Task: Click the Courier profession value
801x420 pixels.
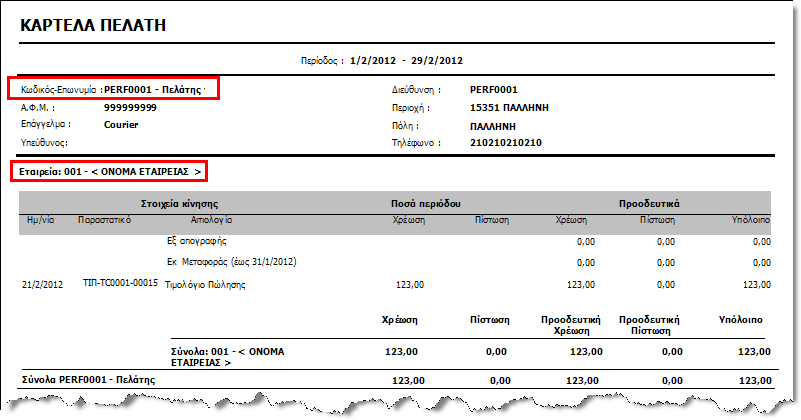Action: [121, 125]
